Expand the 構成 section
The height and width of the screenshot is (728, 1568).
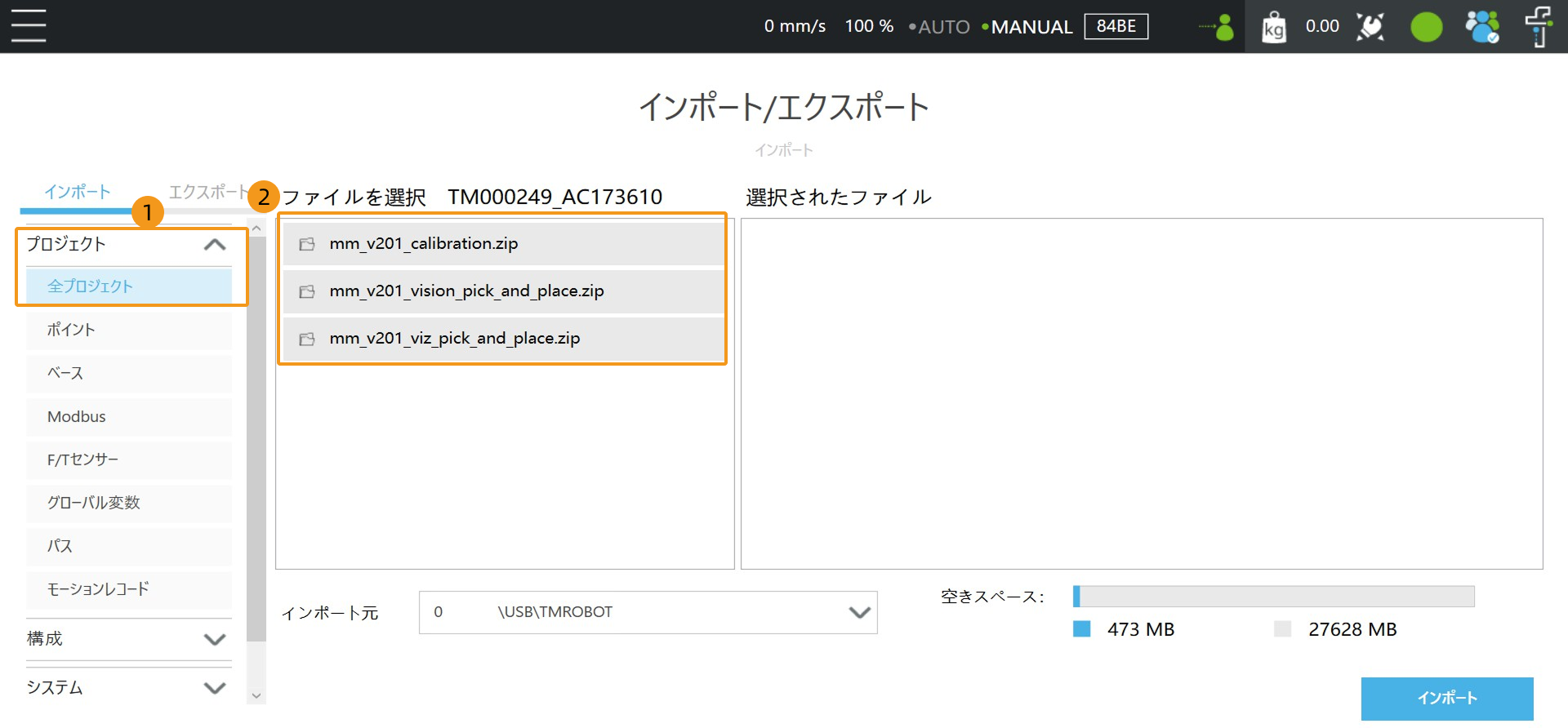pyautogui.click(x=214, y=639)
